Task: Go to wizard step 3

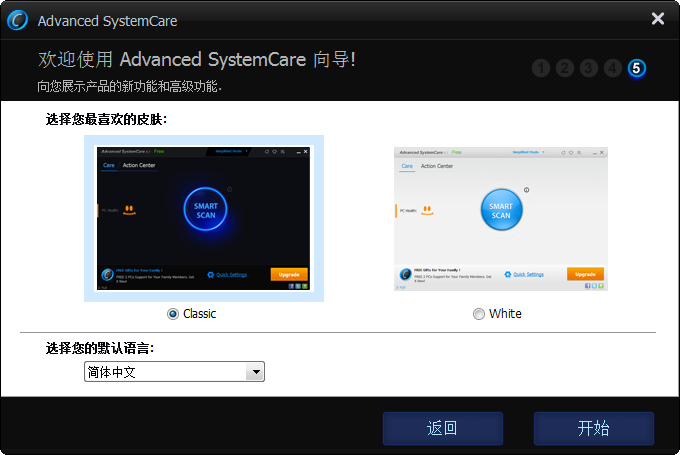Action: point(588,68)
